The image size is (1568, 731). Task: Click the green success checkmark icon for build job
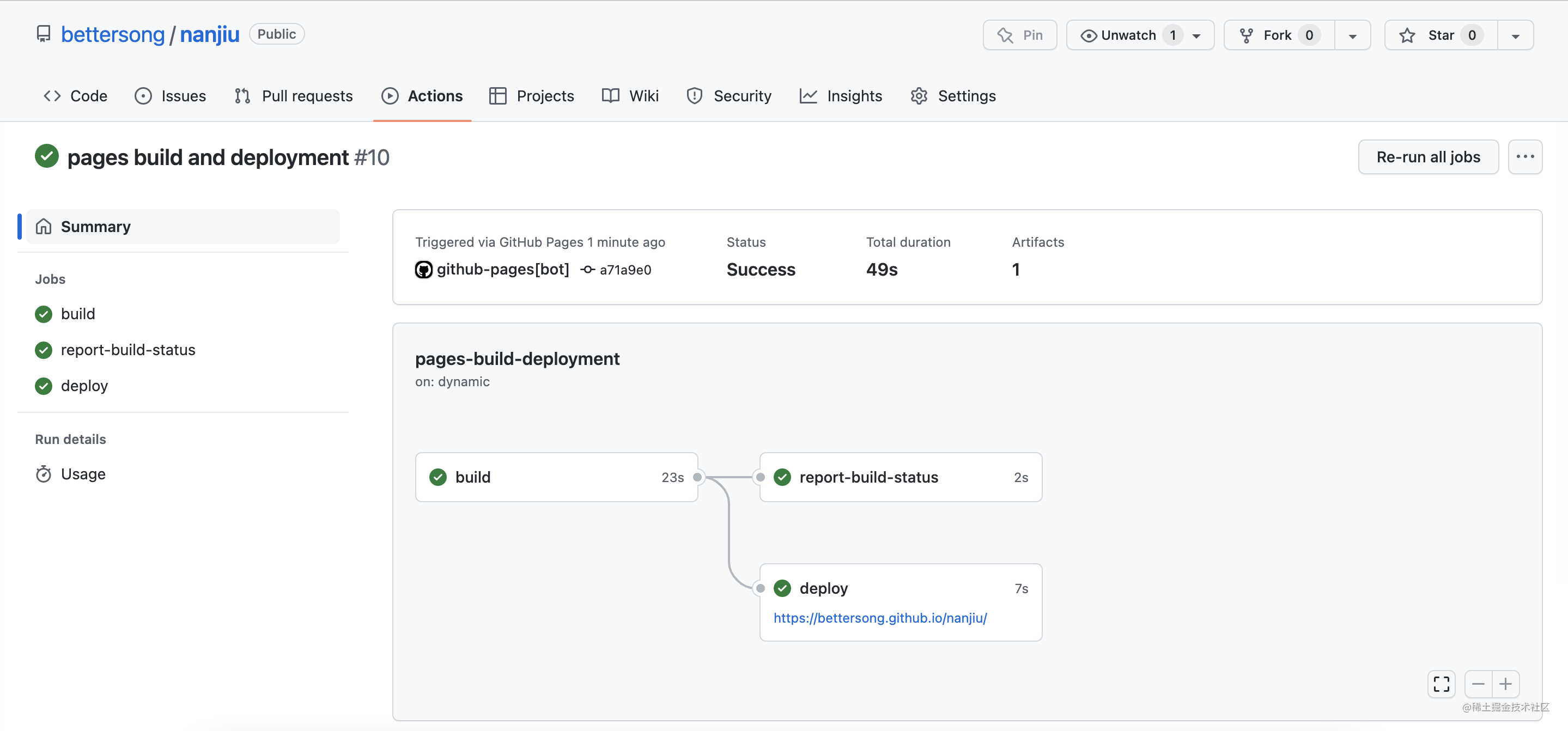coord(44,313)
